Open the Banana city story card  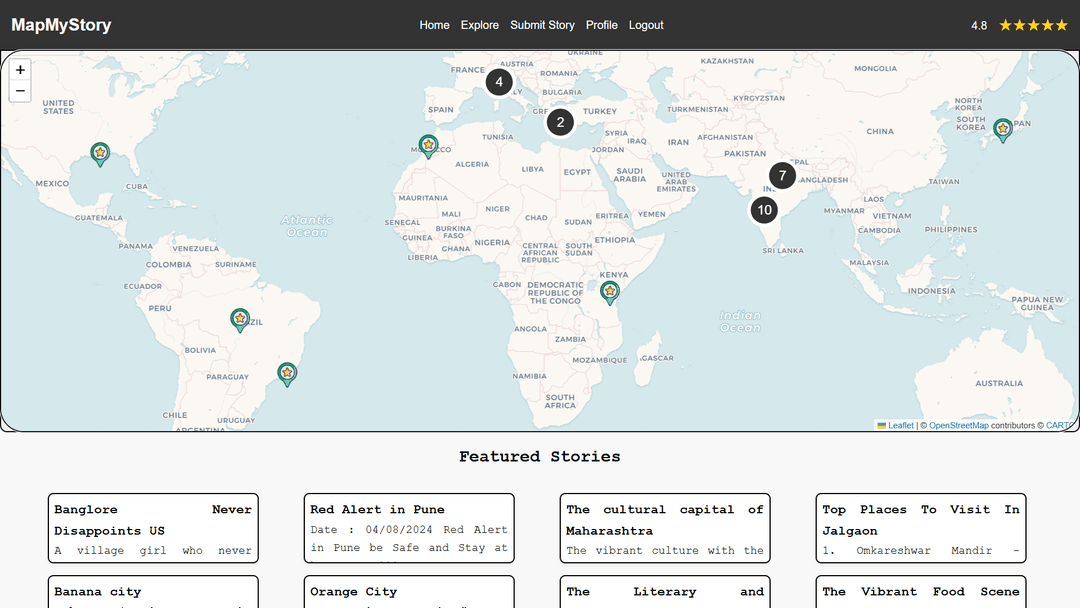pos(153,592)
